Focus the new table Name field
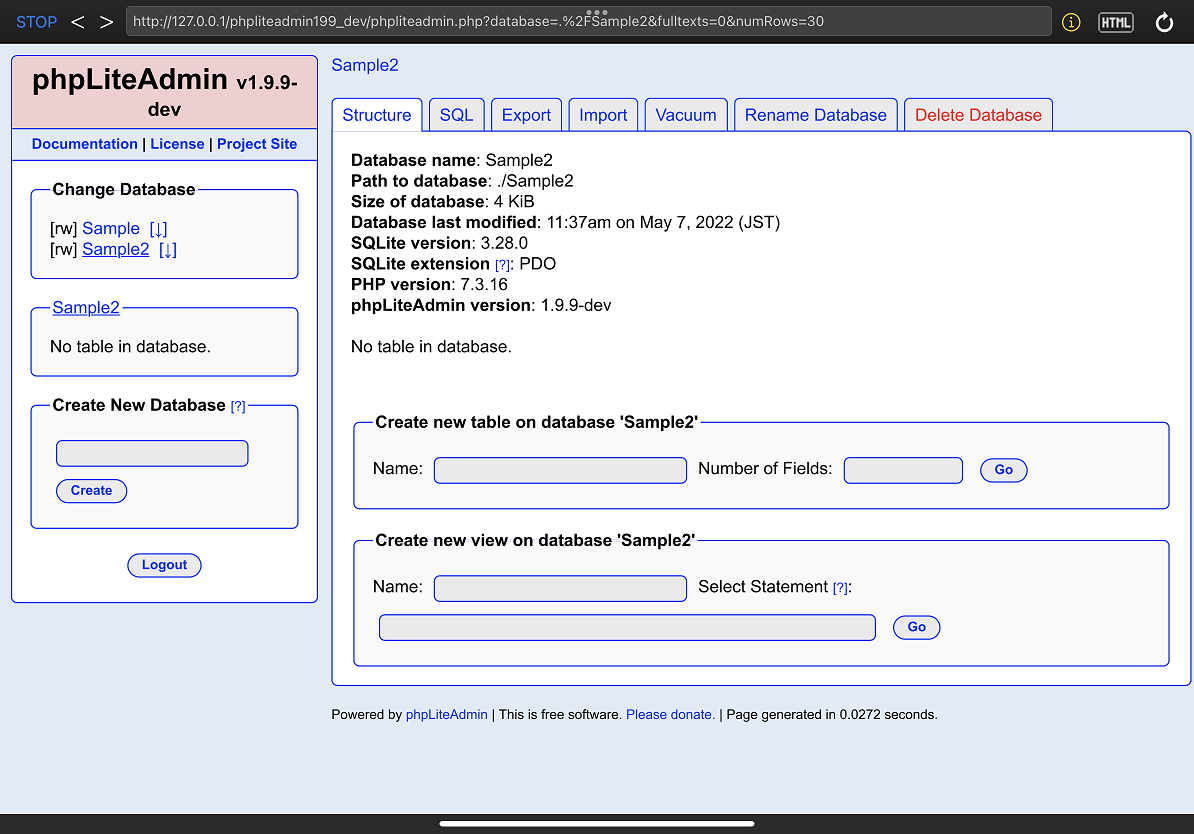 pos(560,470)
